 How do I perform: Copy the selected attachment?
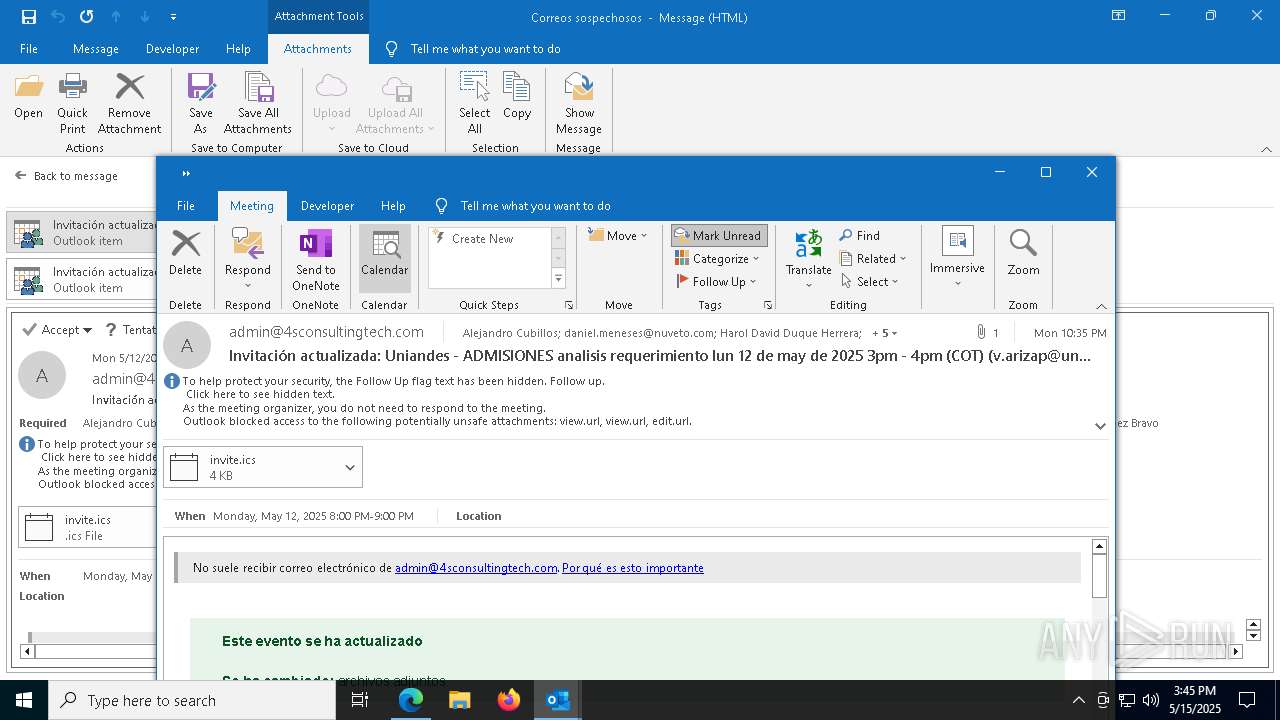click(x=517, y=97)
